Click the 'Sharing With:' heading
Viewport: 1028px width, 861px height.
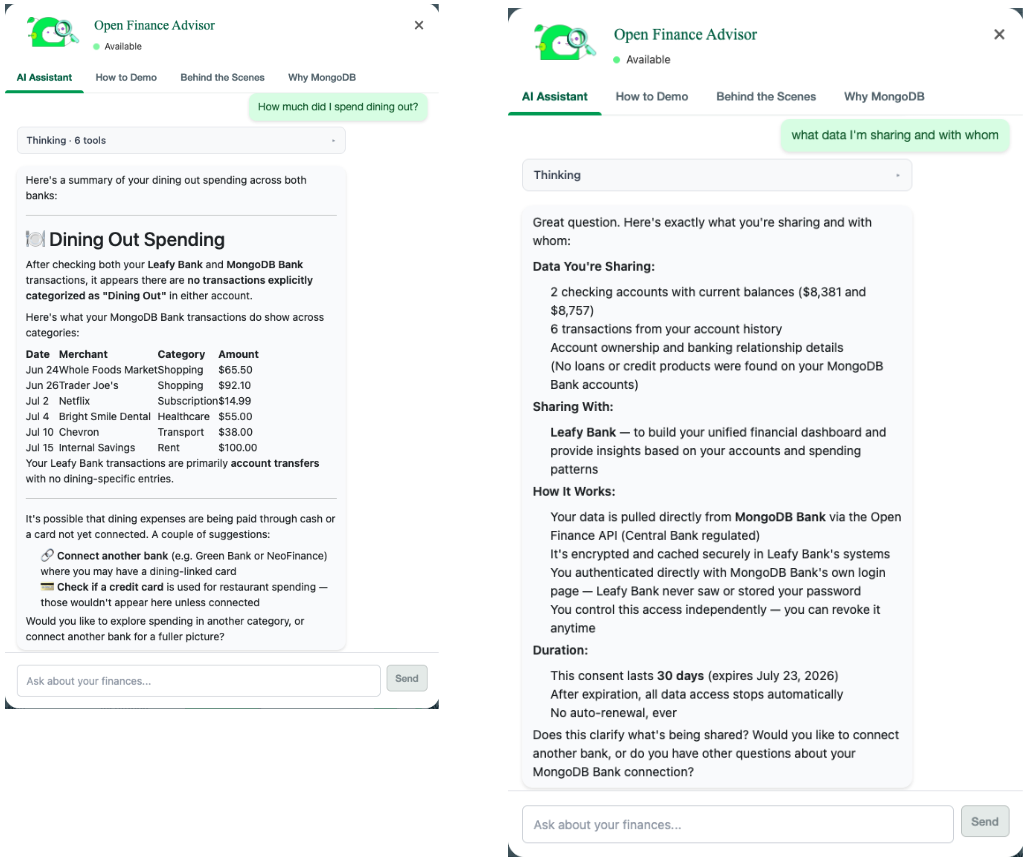pos(573,407)
